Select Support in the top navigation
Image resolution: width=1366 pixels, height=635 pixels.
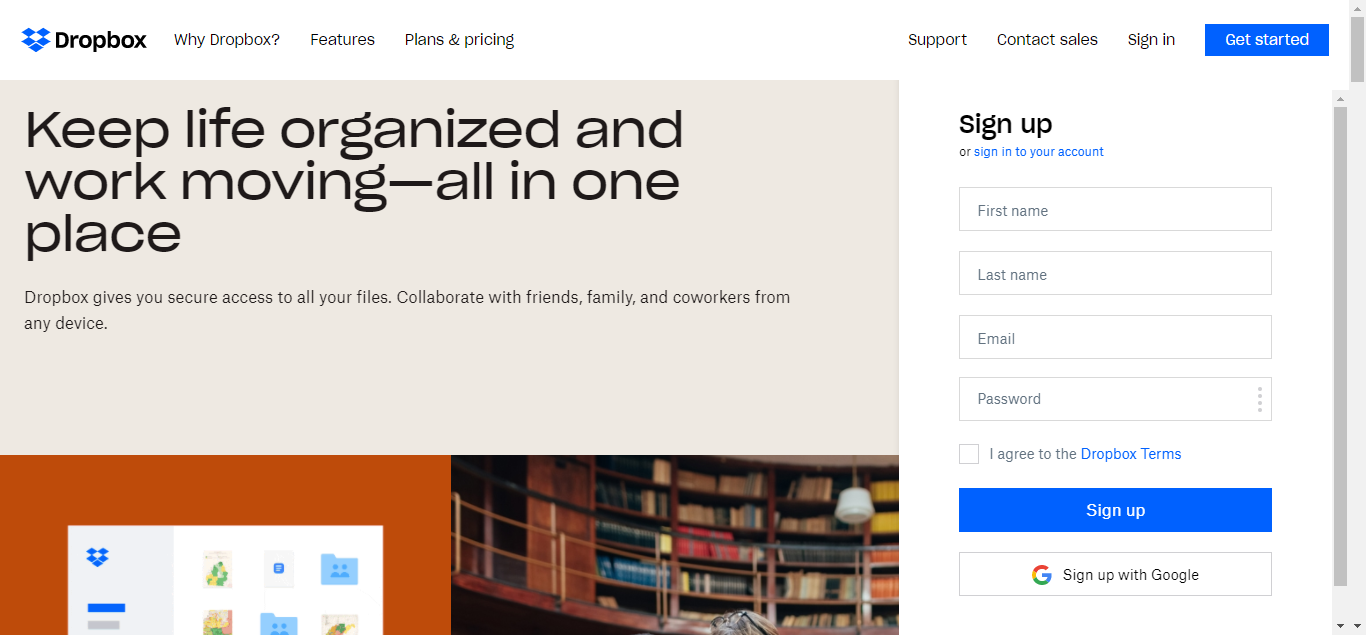click(x=937, y=40)
